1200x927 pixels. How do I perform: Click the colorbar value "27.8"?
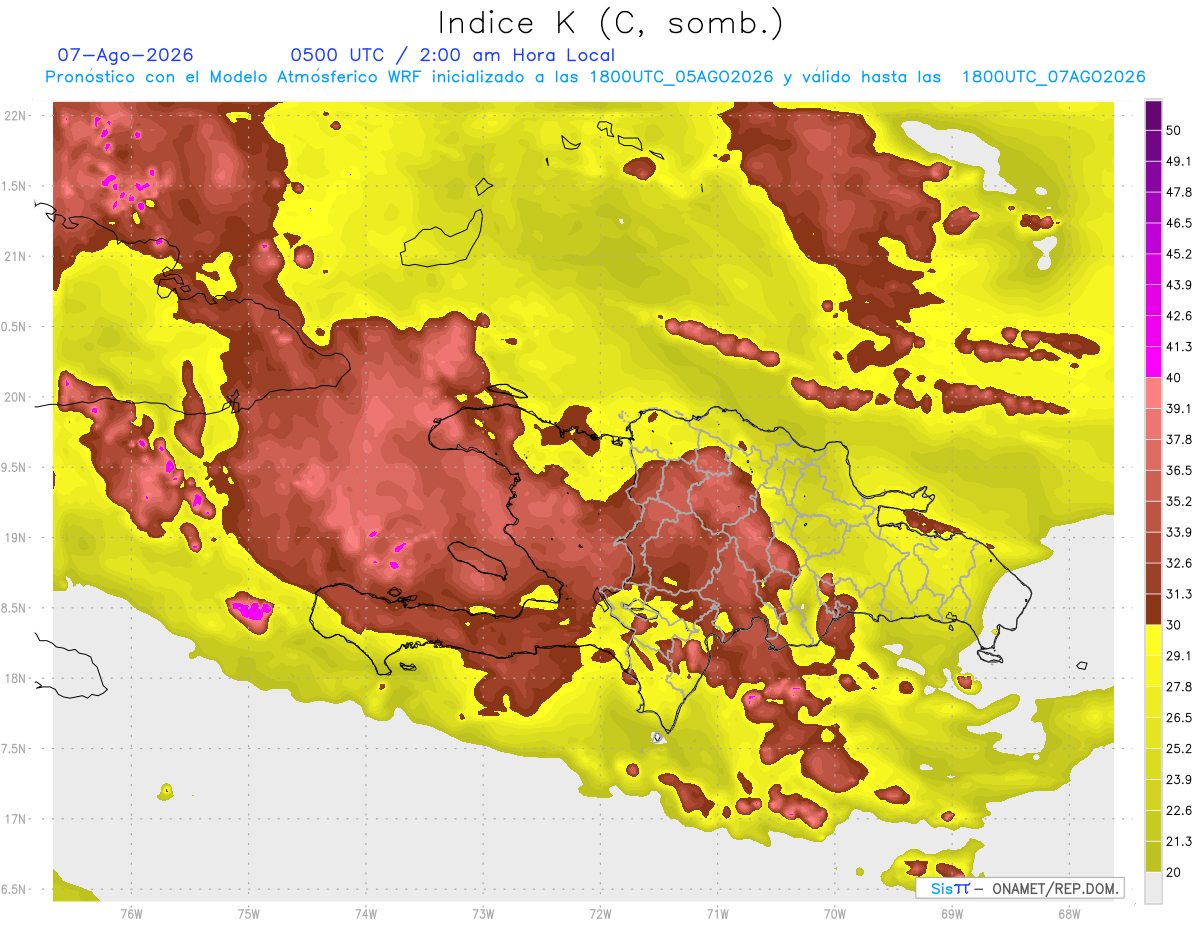(x=1178, y=687)
